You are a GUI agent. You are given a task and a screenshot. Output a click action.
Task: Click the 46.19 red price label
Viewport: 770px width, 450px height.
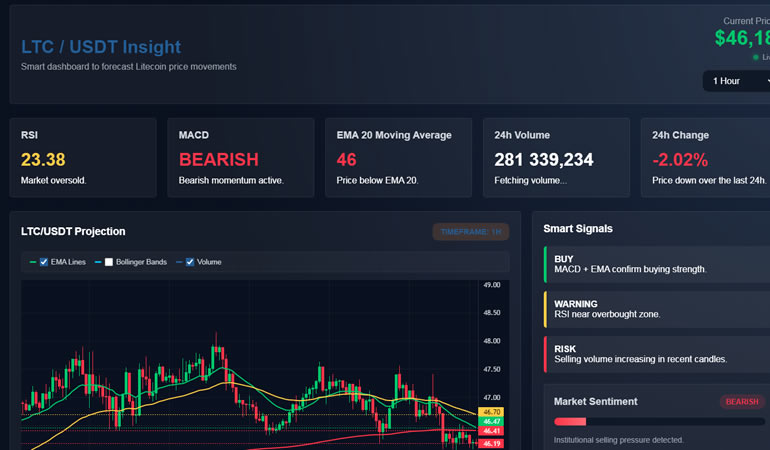491,444
